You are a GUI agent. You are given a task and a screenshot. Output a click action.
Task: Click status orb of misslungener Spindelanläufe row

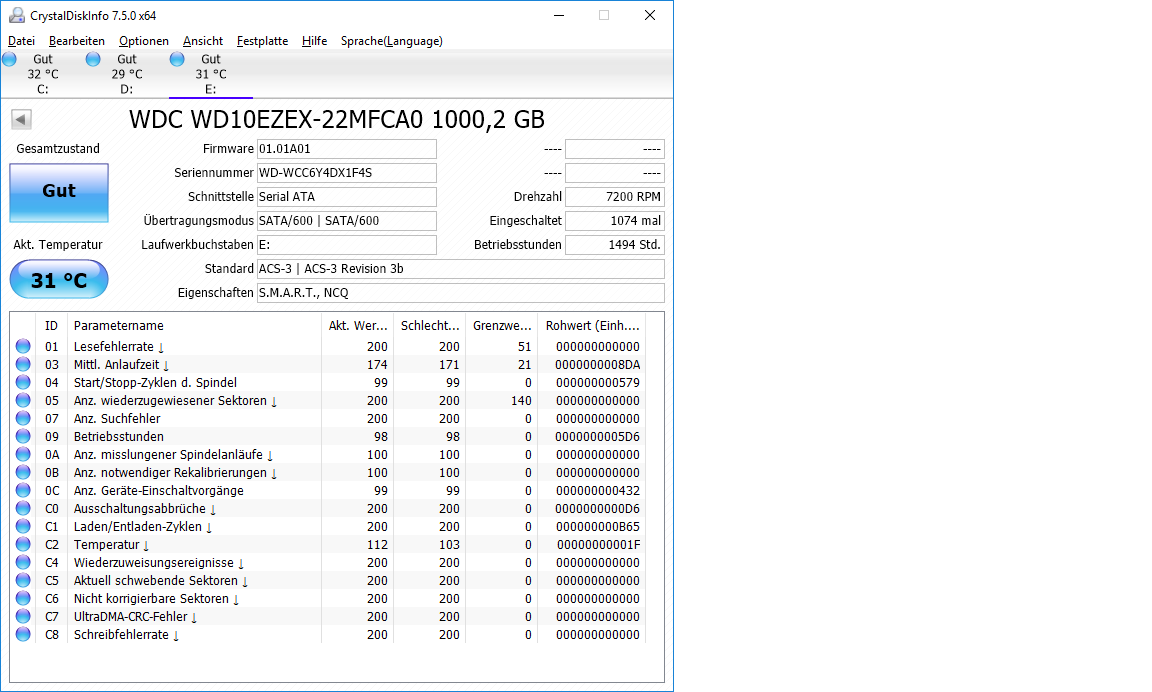pyautogui.click(x=24, y=454)
